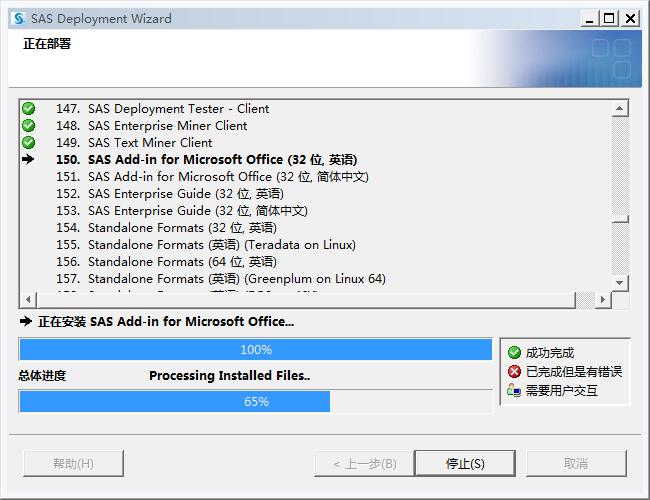Click the horizontal scrollbar right arrow
The height and width of the screenshot is (500, 650).
[x=603, y=300]
